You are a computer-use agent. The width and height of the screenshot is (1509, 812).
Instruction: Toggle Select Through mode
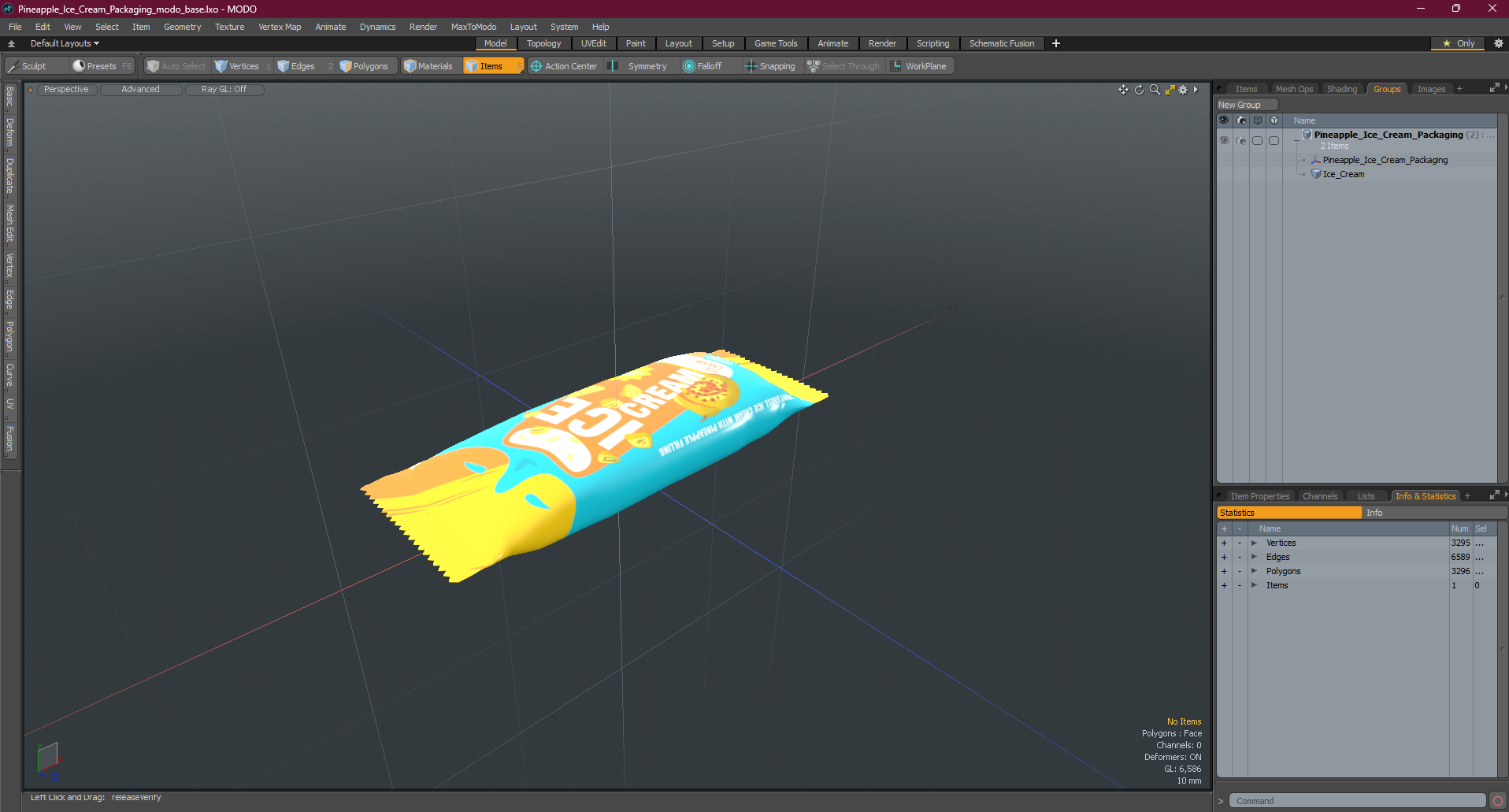pos(843,66)
